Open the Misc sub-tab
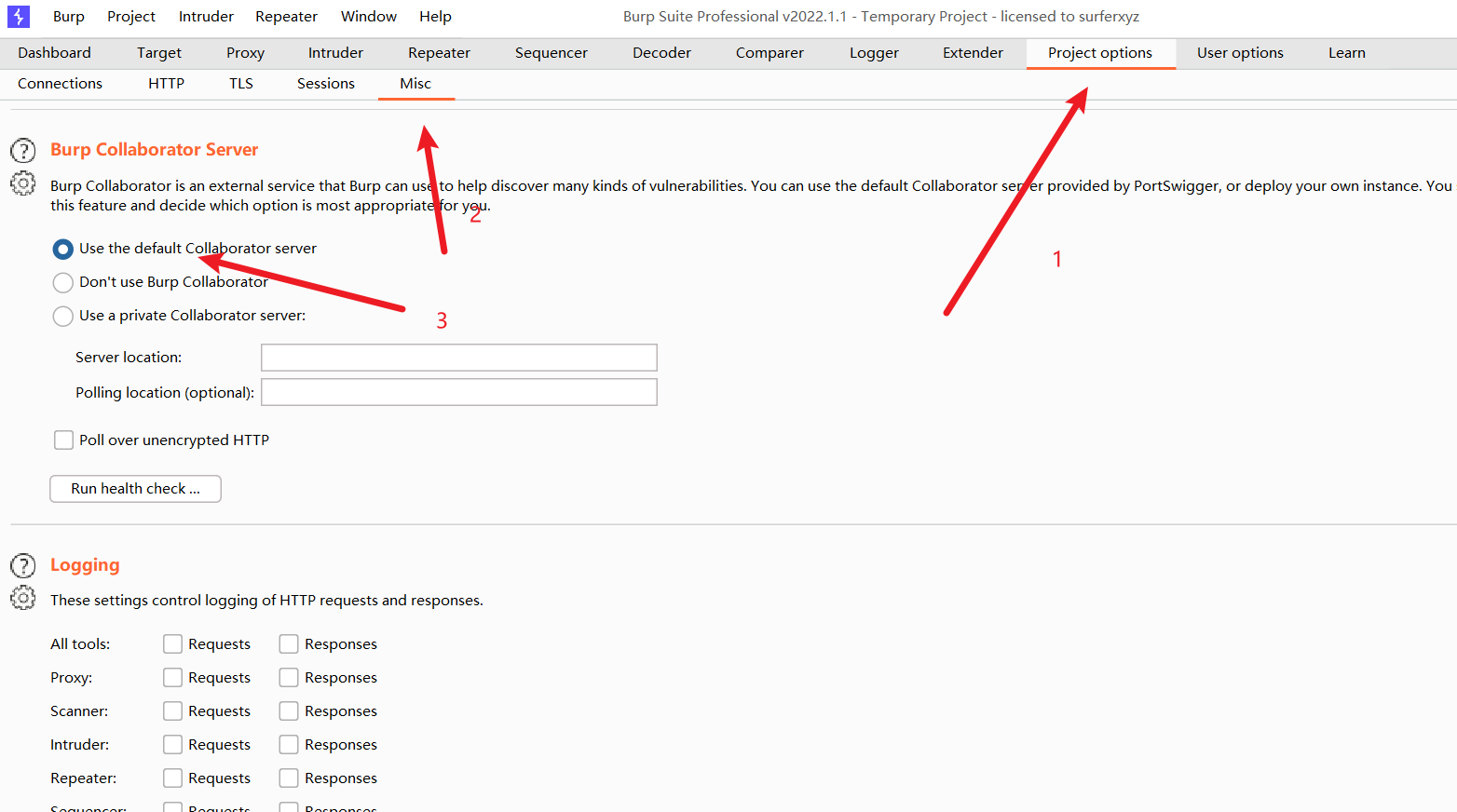 click(415, 84)
